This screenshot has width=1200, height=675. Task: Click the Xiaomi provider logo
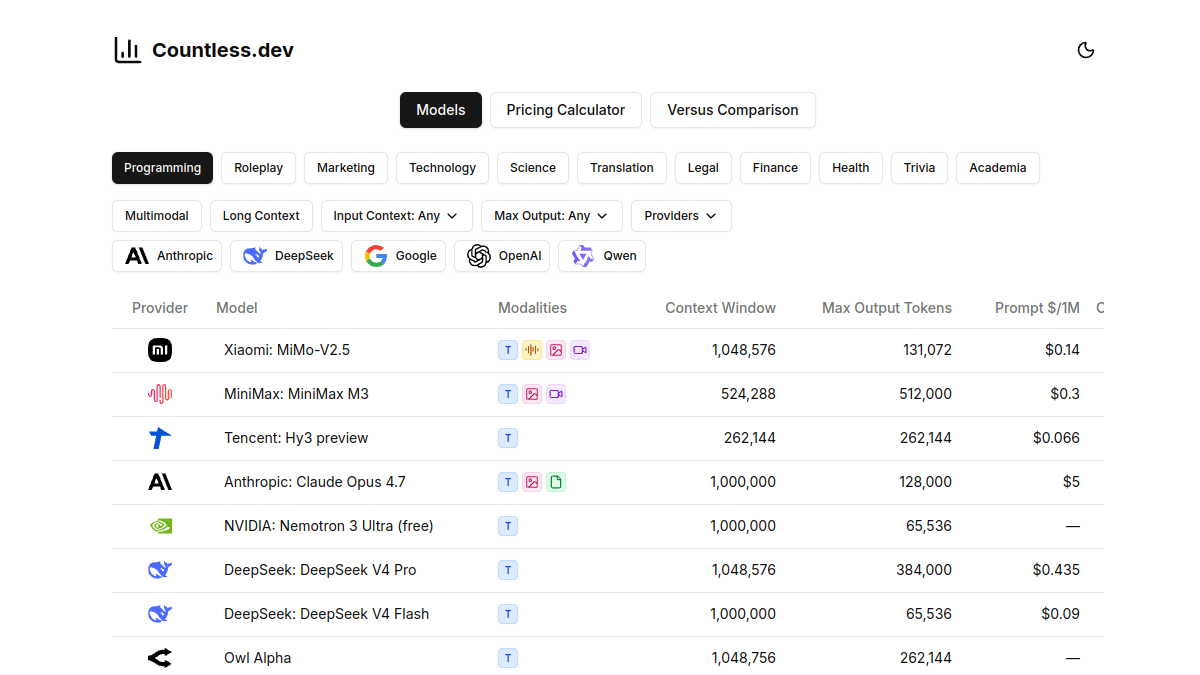[160, 350]
